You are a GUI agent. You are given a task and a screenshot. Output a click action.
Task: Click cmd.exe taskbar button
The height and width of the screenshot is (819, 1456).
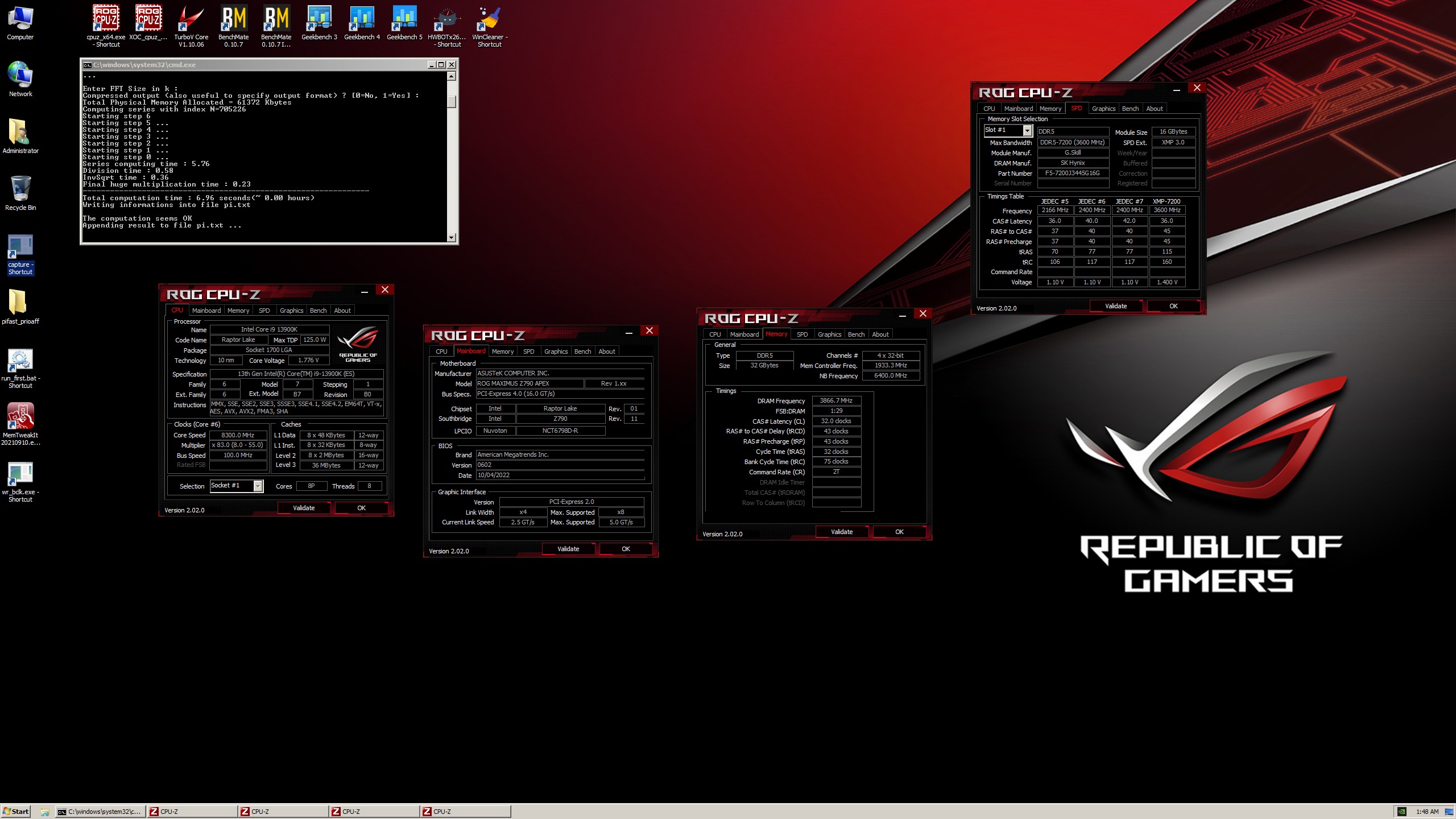pos(100,812)
